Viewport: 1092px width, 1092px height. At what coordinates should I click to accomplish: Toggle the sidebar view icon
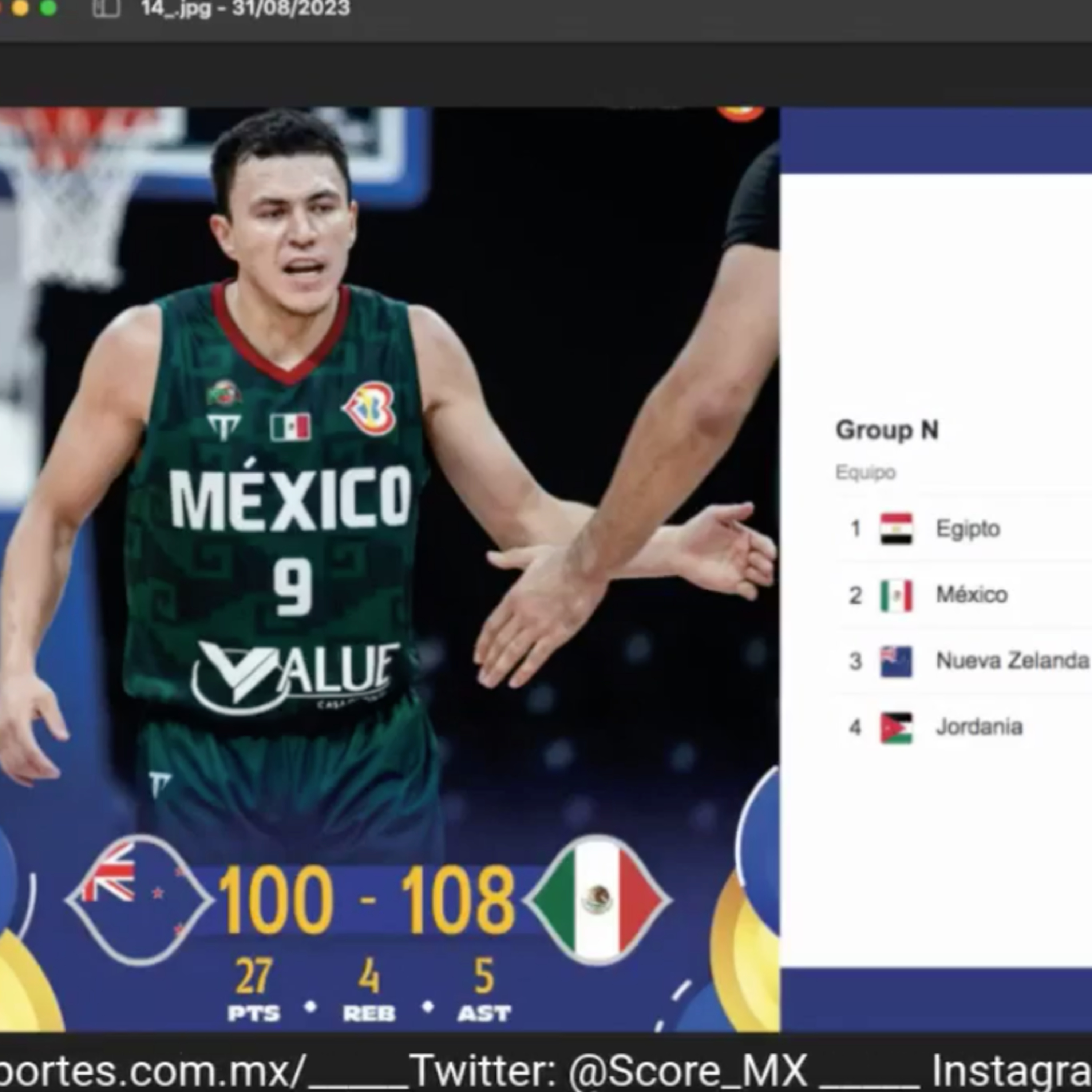coord(106,8)
